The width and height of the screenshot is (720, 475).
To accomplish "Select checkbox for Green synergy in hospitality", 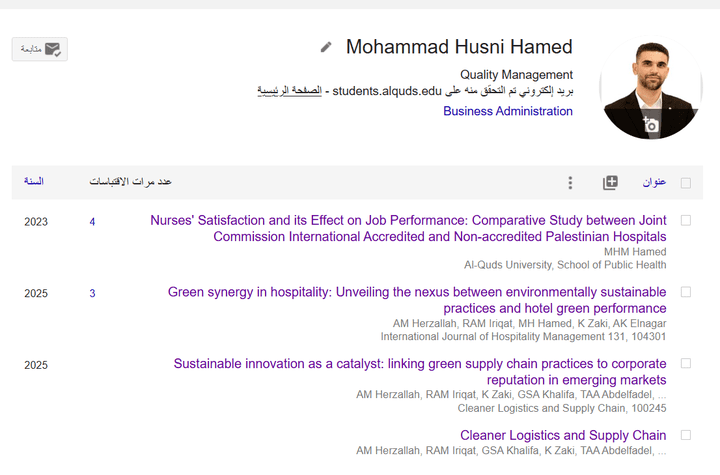I will 685,292.
